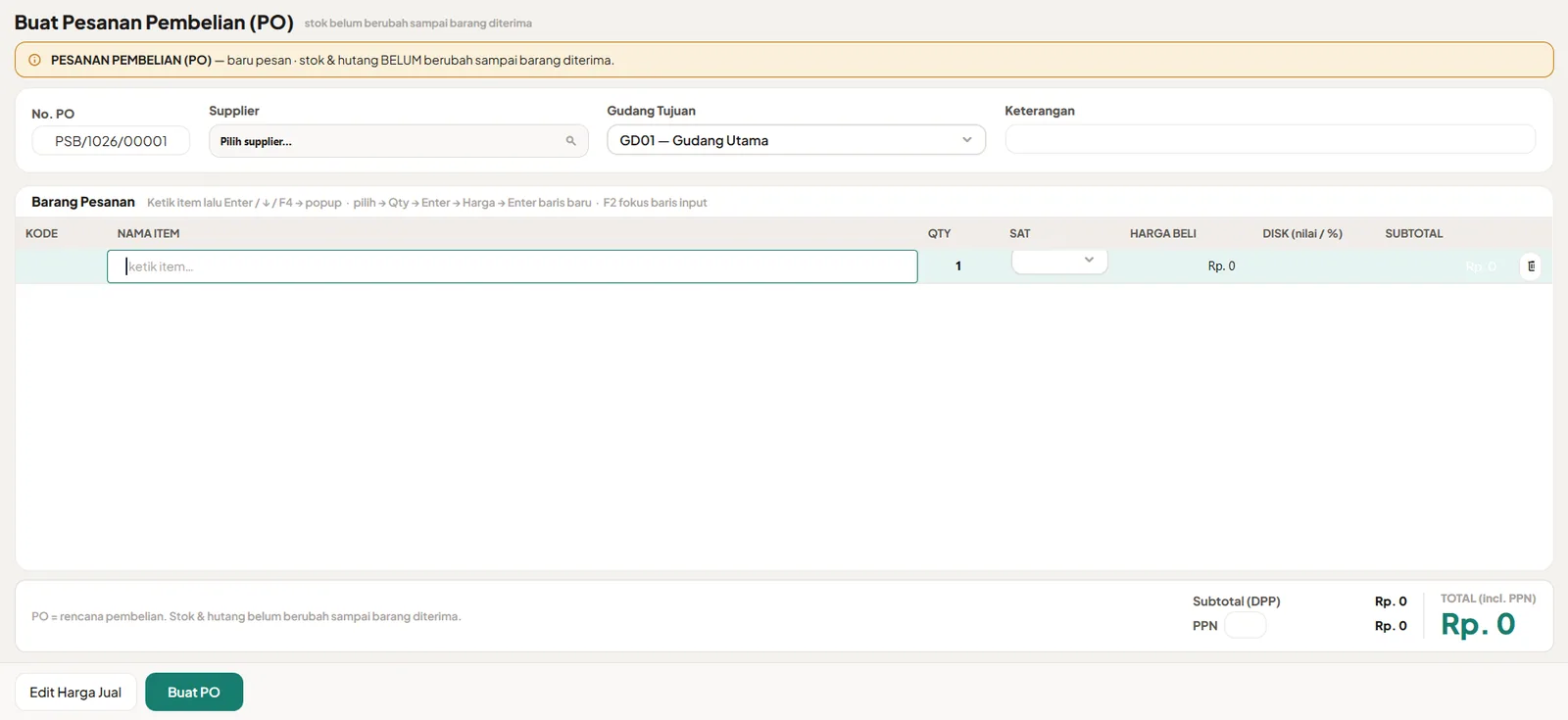This screenshot has width=1568, height=720.
Task: Click the Keterangan input field
Action: [1270, 139]
